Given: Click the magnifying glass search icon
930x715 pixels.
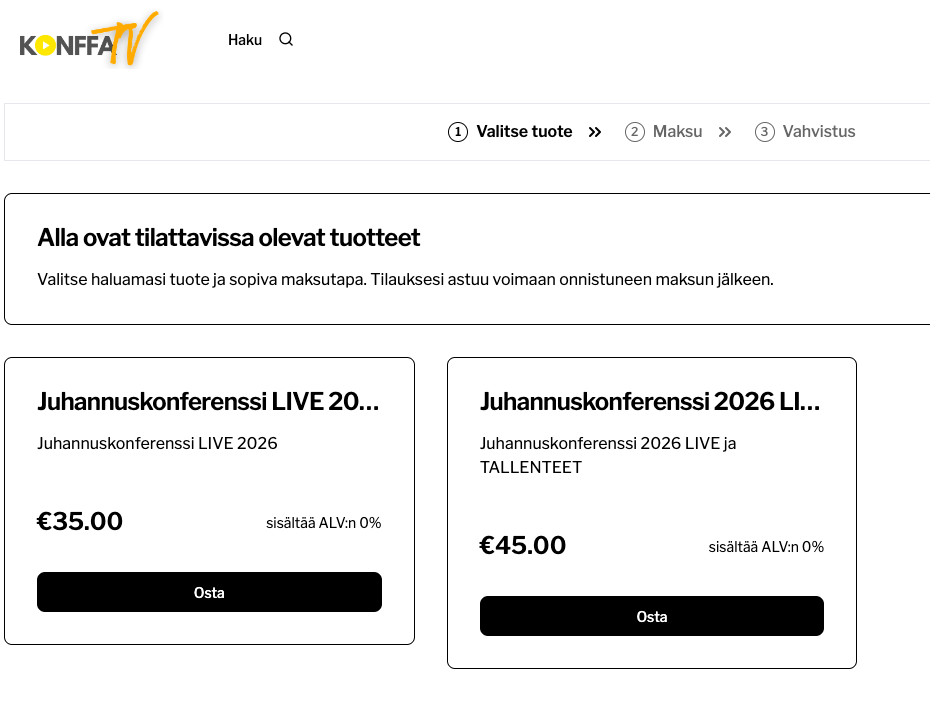Looking at the screenshot, I should click(x=286, y=39).
